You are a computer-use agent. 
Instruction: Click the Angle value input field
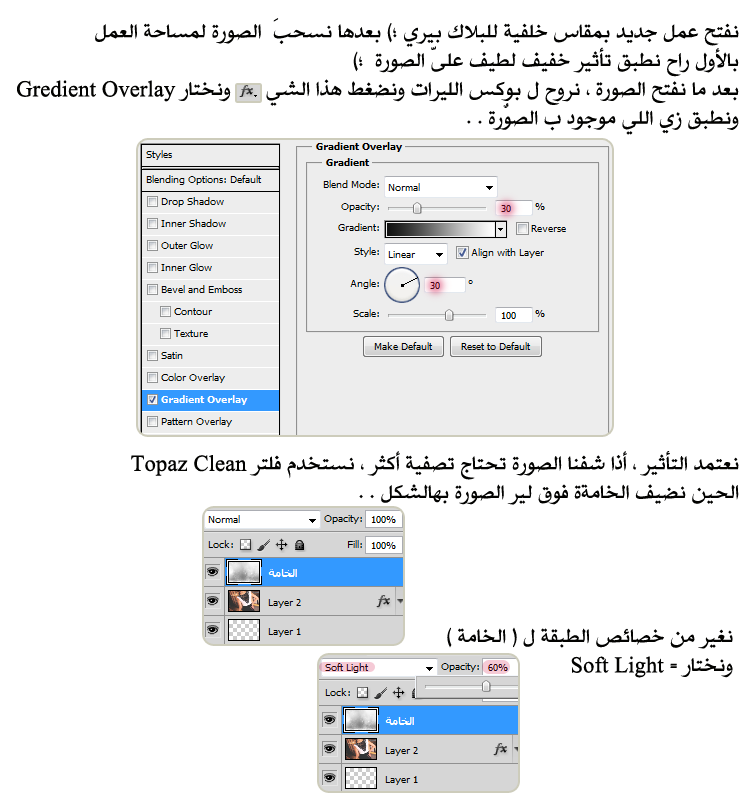tap(445, 285)
